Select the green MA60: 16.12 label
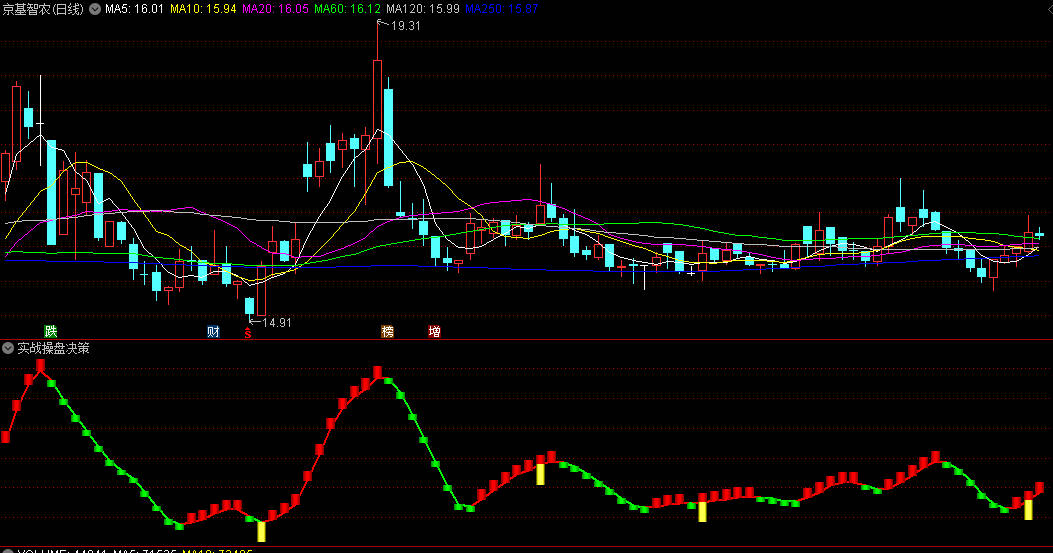This screenshot has width=1053, height=553. pos(347,9)
